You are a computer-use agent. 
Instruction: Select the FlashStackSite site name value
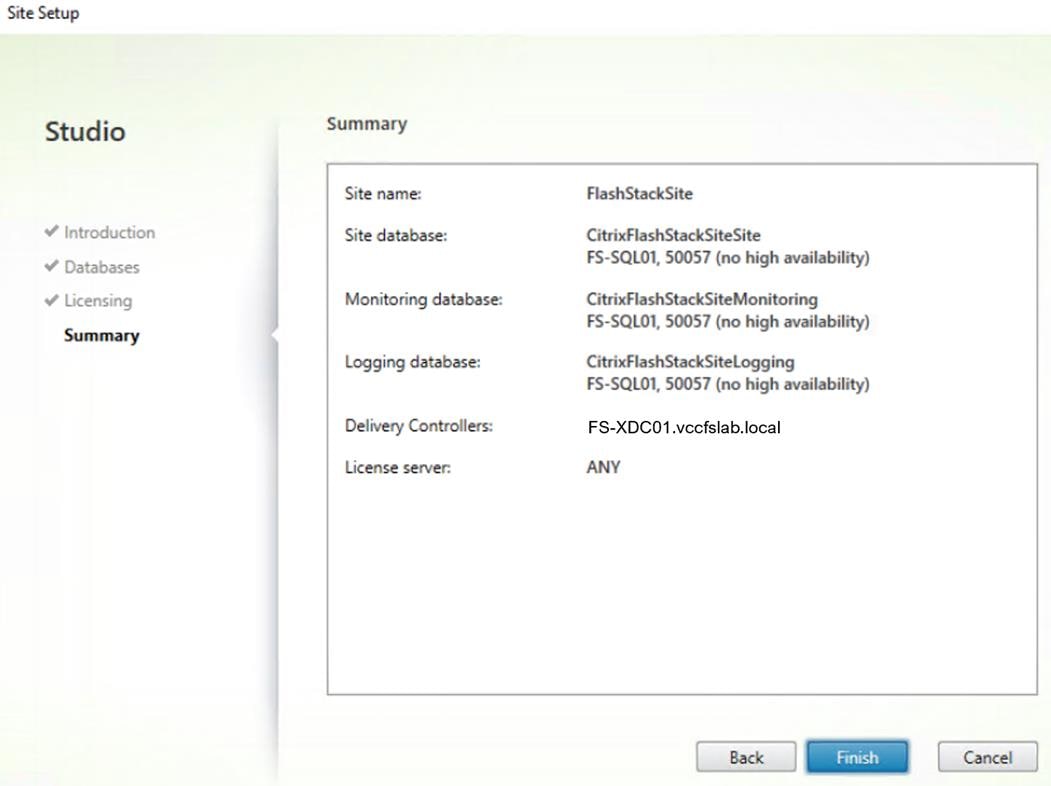pos(639,194)
